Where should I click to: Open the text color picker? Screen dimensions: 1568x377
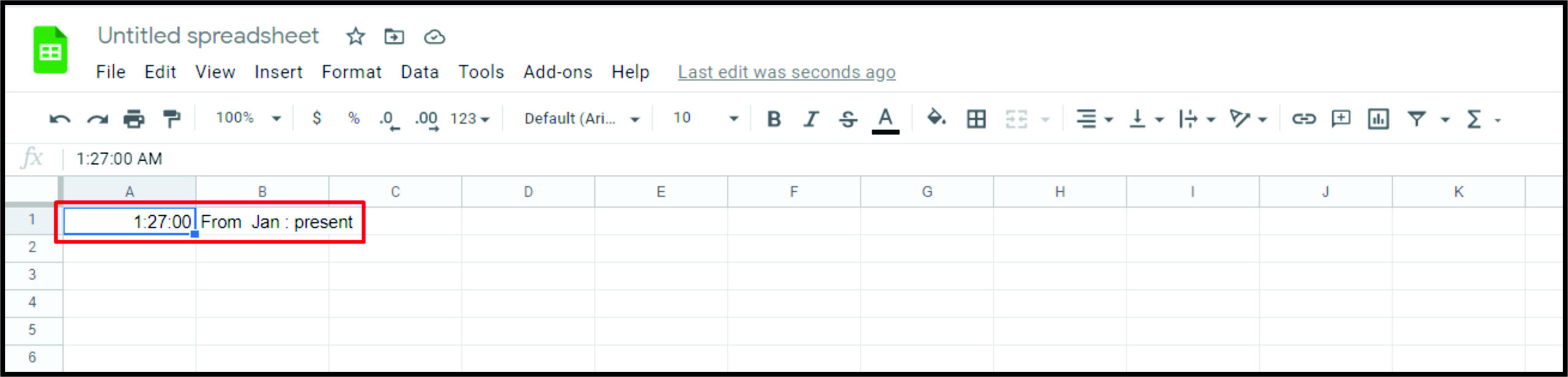tap(885, 119)
